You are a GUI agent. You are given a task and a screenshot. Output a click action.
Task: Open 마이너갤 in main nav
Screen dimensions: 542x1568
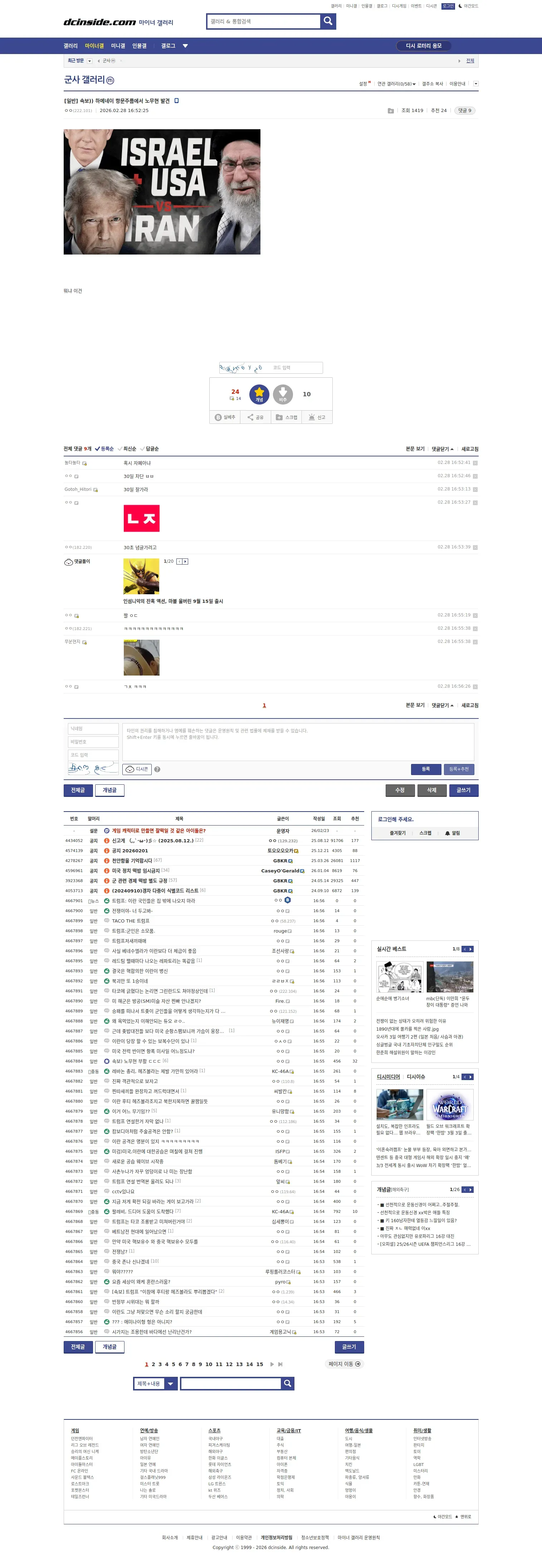(94, 46)
